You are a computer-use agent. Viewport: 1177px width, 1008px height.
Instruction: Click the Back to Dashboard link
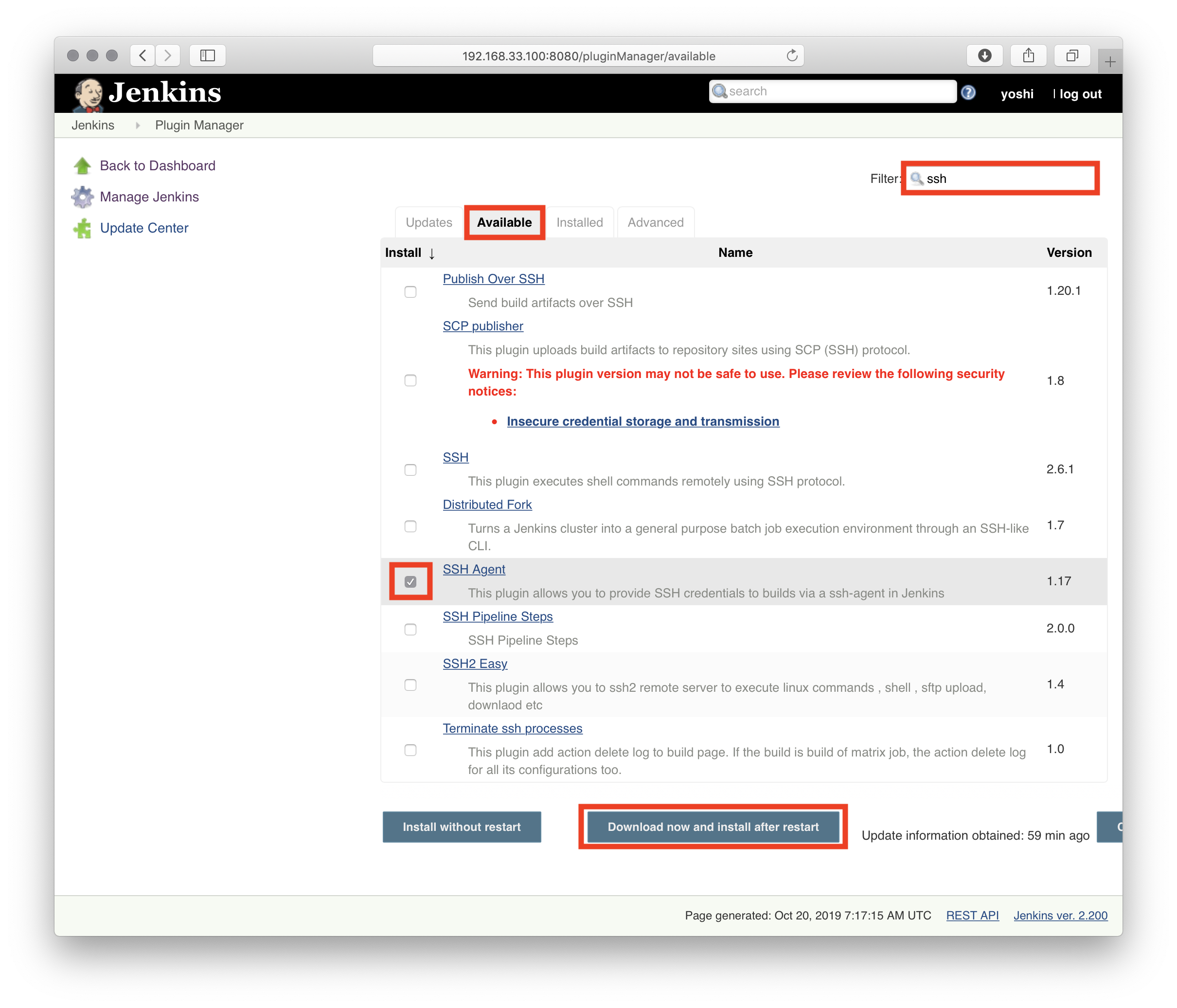pyautogui.click(x=158, y=166)
